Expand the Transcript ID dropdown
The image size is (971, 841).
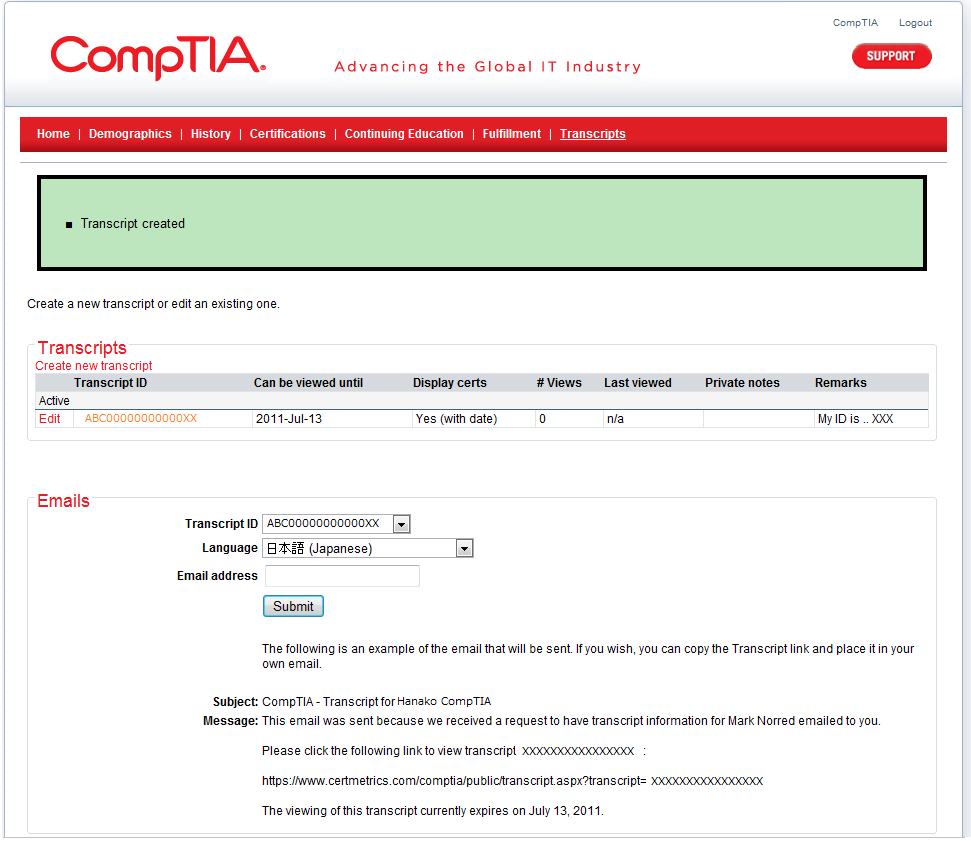click(401, 524)
